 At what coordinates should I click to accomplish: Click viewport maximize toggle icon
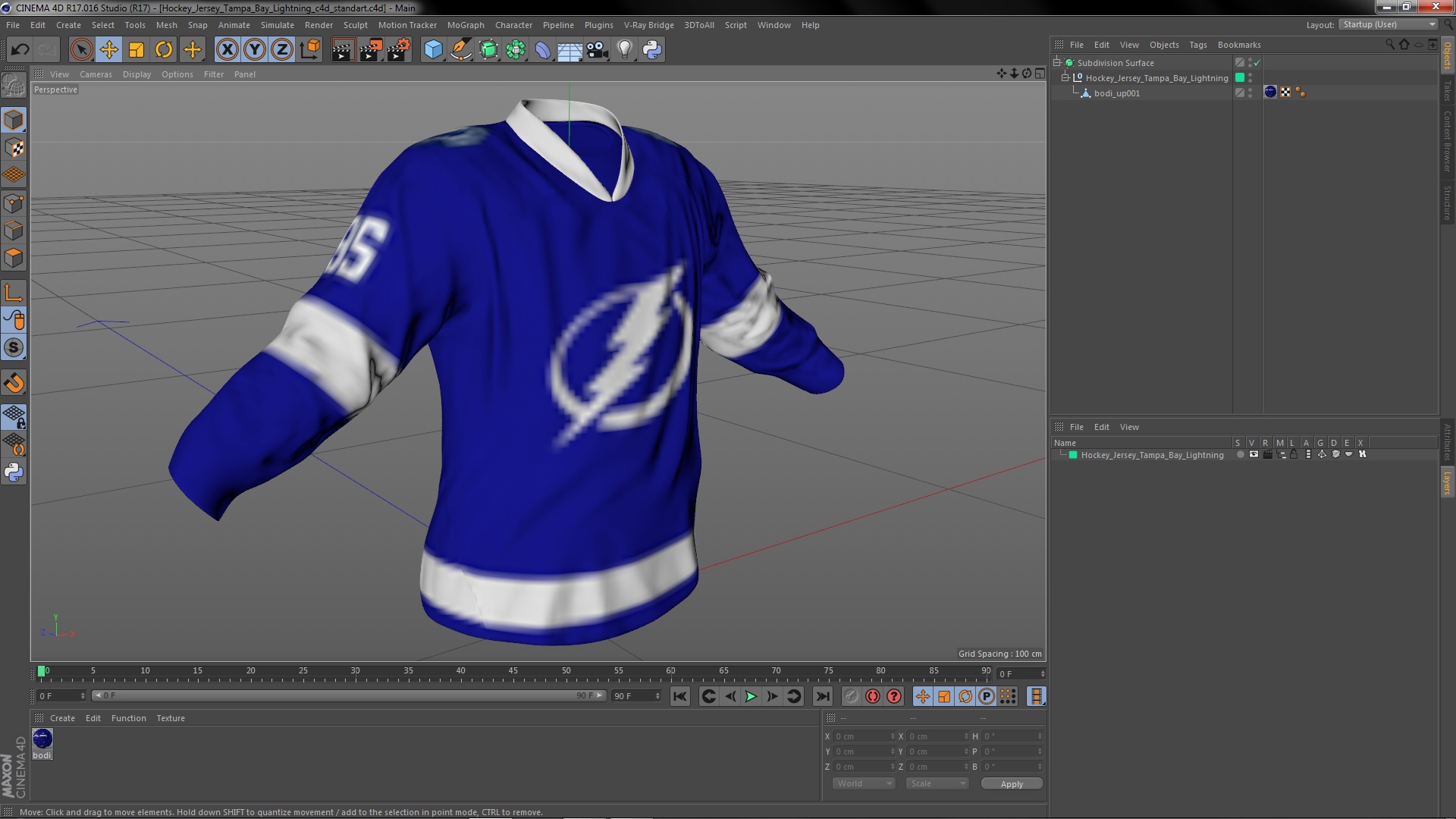click(x=1040, y=74)
